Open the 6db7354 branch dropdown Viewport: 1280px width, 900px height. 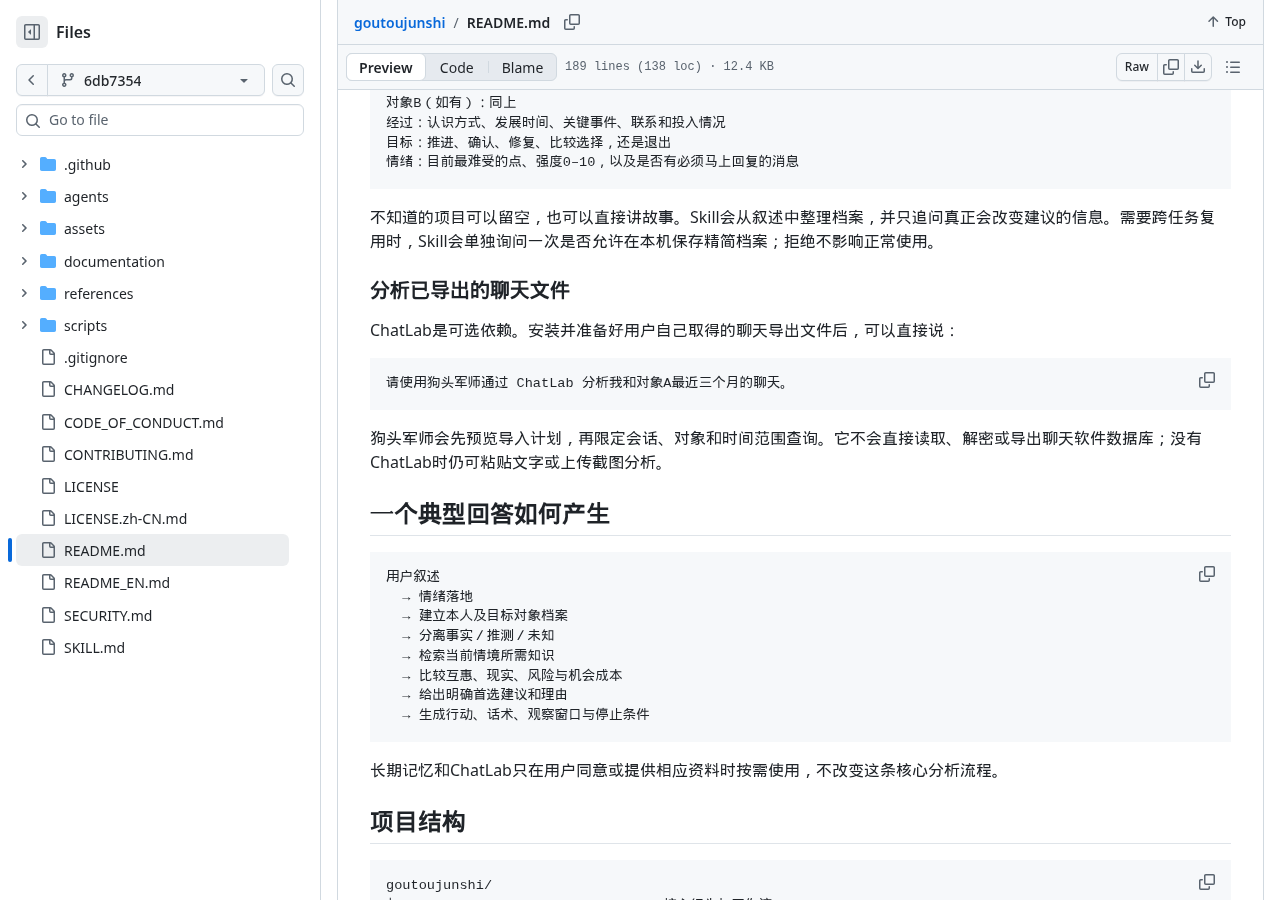click(156, 80)
